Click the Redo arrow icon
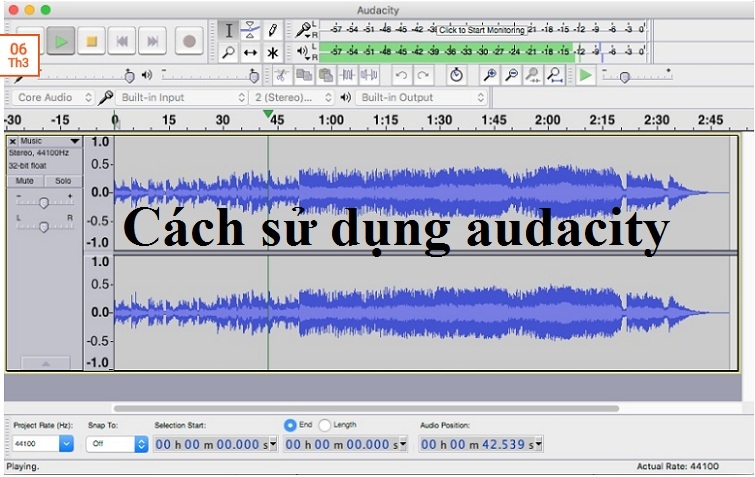 click(423, 75)
